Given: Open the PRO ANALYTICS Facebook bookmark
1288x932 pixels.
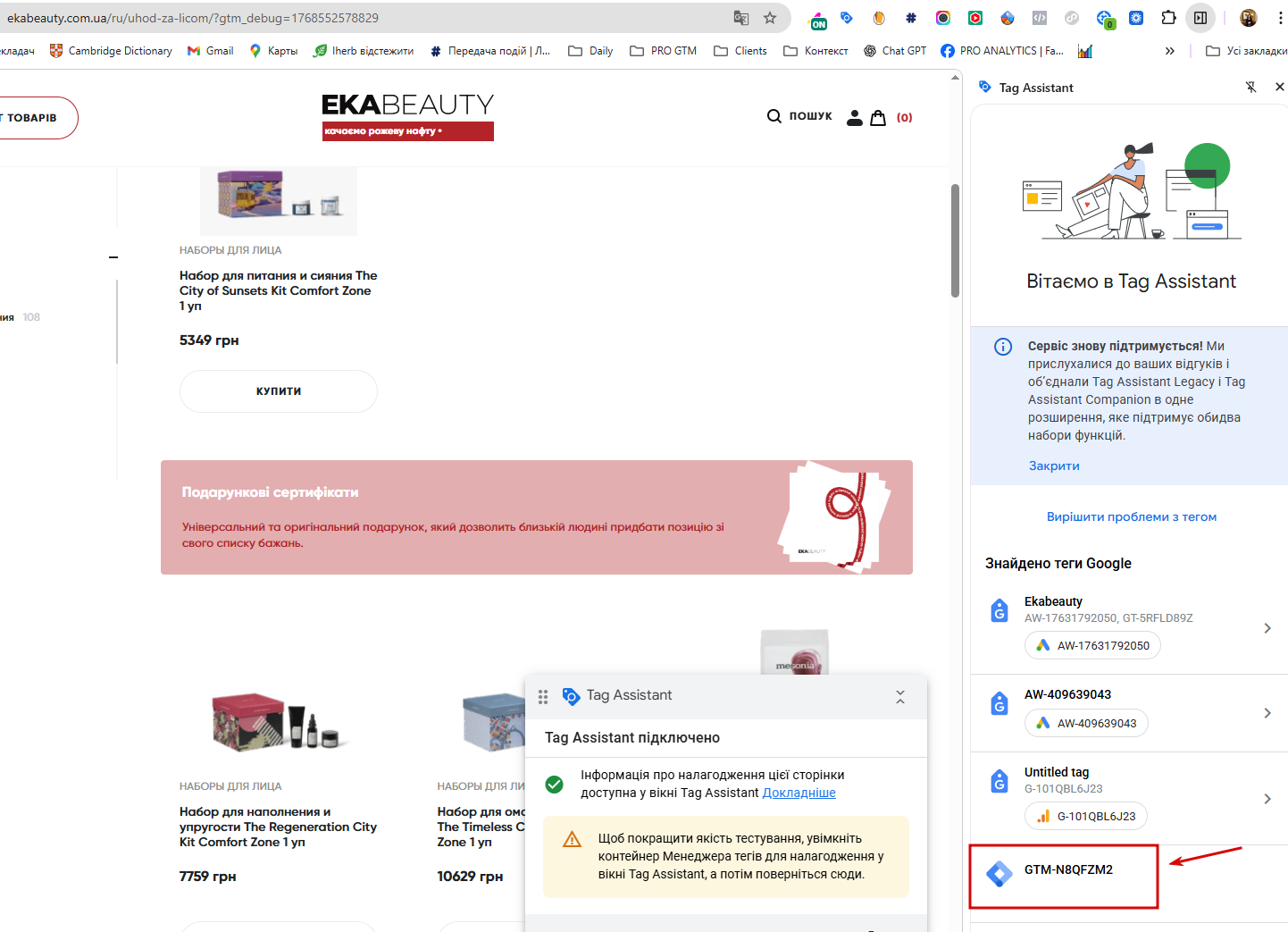Looking at the screenshot, I should coord(1002,51).
